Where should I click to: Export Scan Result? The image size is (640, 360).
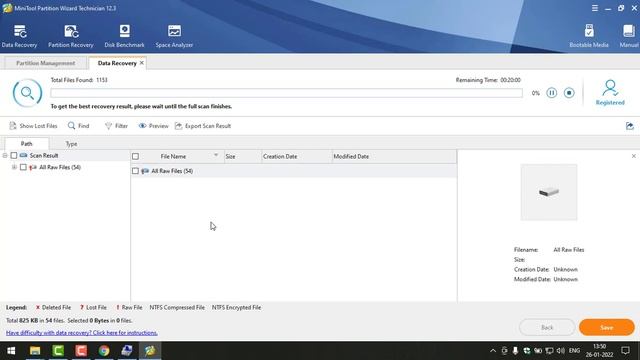pyautogui.click(x=203, y=126)
